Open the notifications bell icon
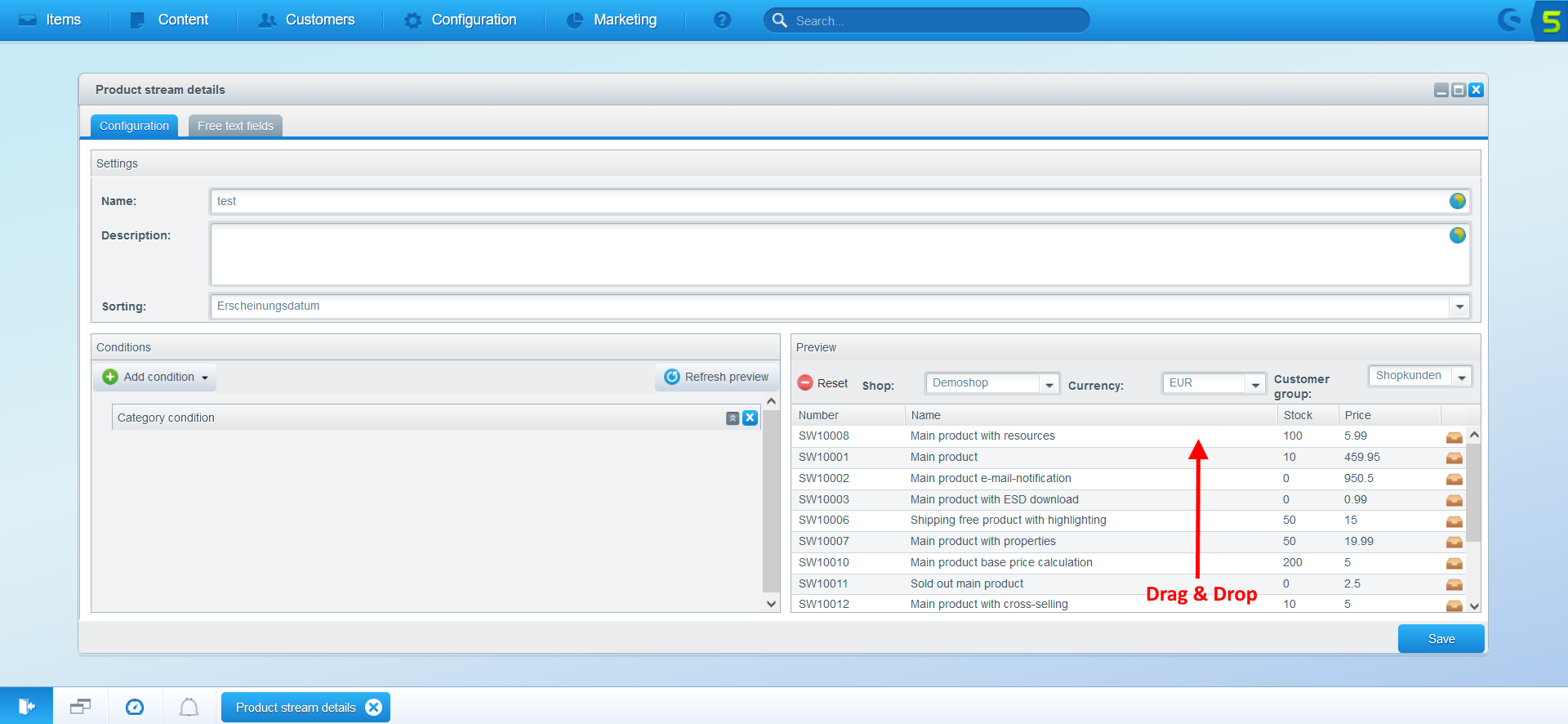Image resolution: width=1568 pixels, height=724 pixels. (189, 707)
